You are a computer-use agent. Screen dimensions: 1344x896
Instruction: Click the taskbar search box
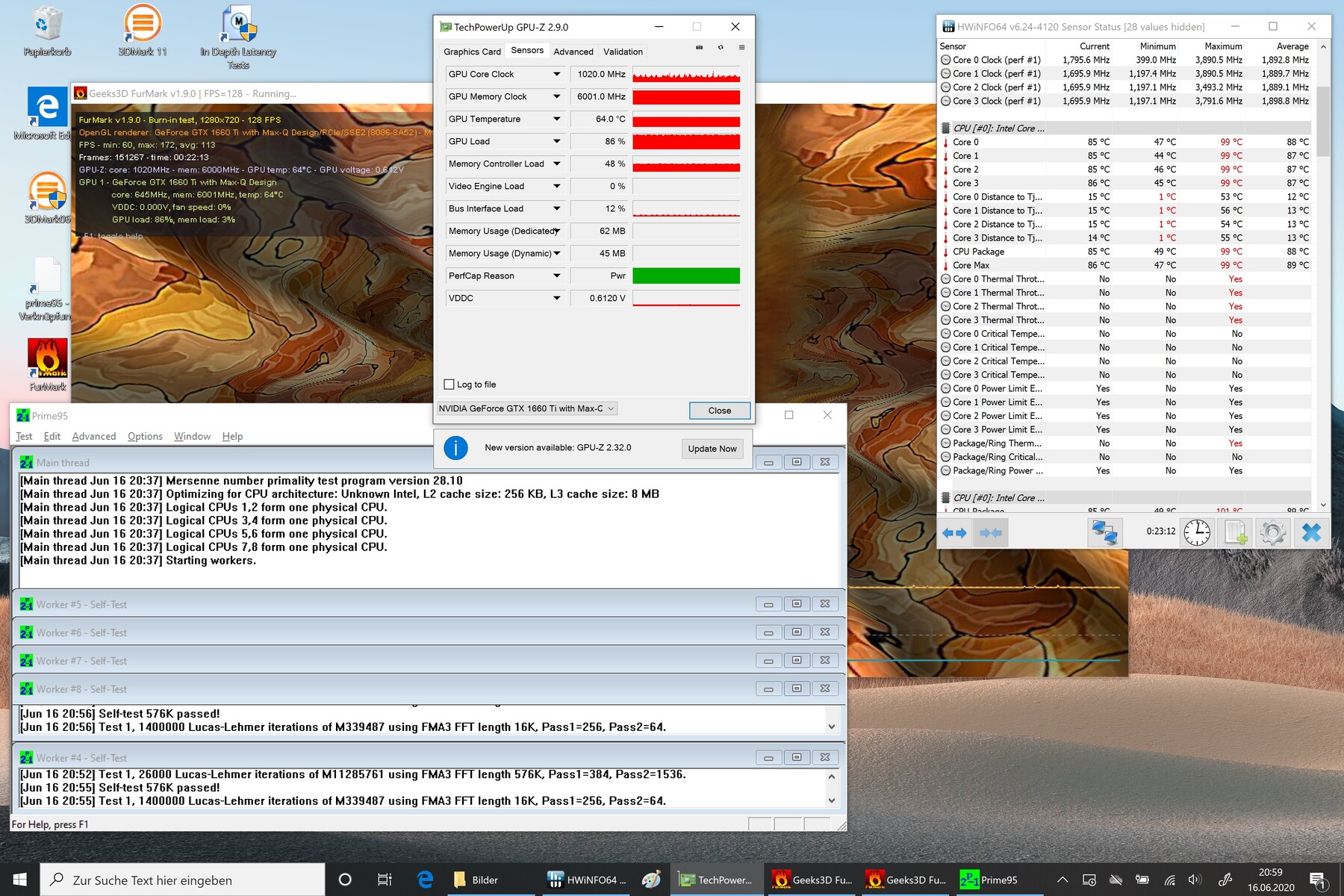(183, 880)
